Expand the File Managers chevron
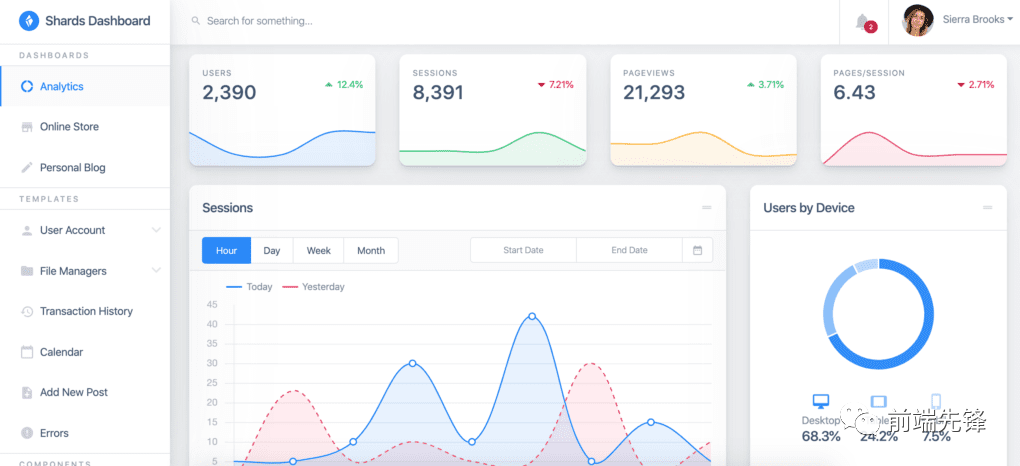 coord(156,270)
